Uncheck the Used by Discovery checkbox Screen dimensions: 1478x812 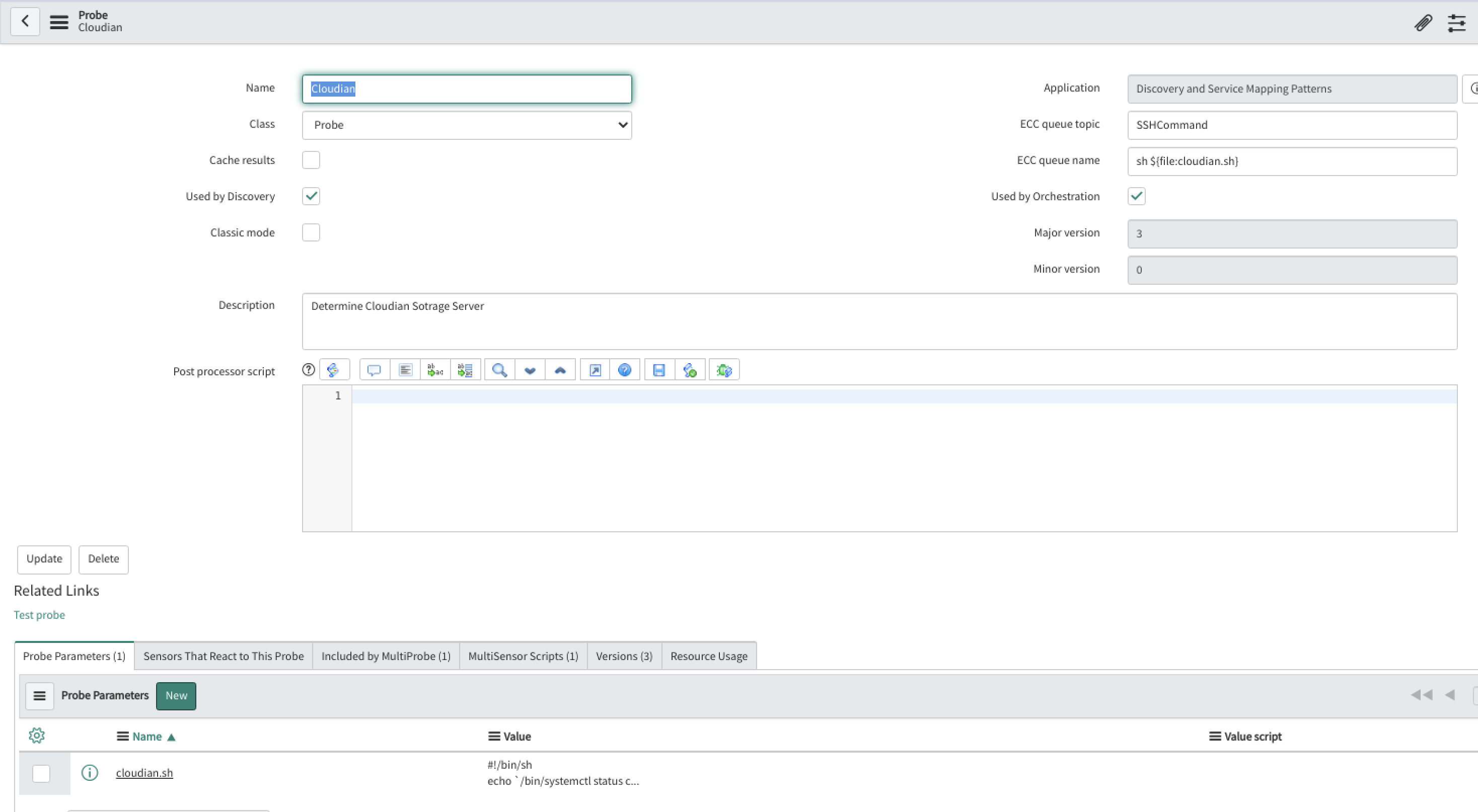311,197
